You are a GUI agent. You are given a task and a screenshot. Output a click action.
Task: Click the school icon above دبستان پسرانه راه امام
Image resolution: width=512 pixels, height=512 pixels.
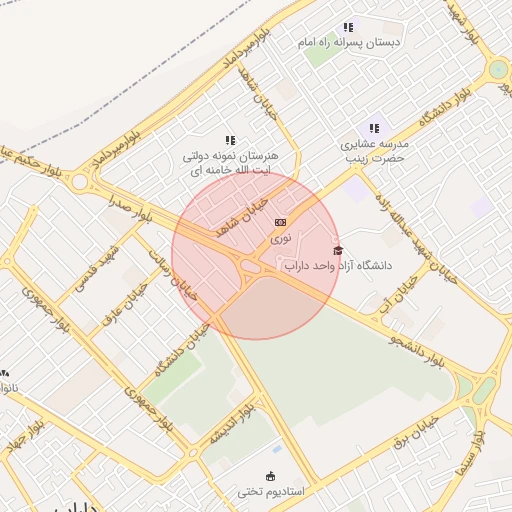(348, 27)
